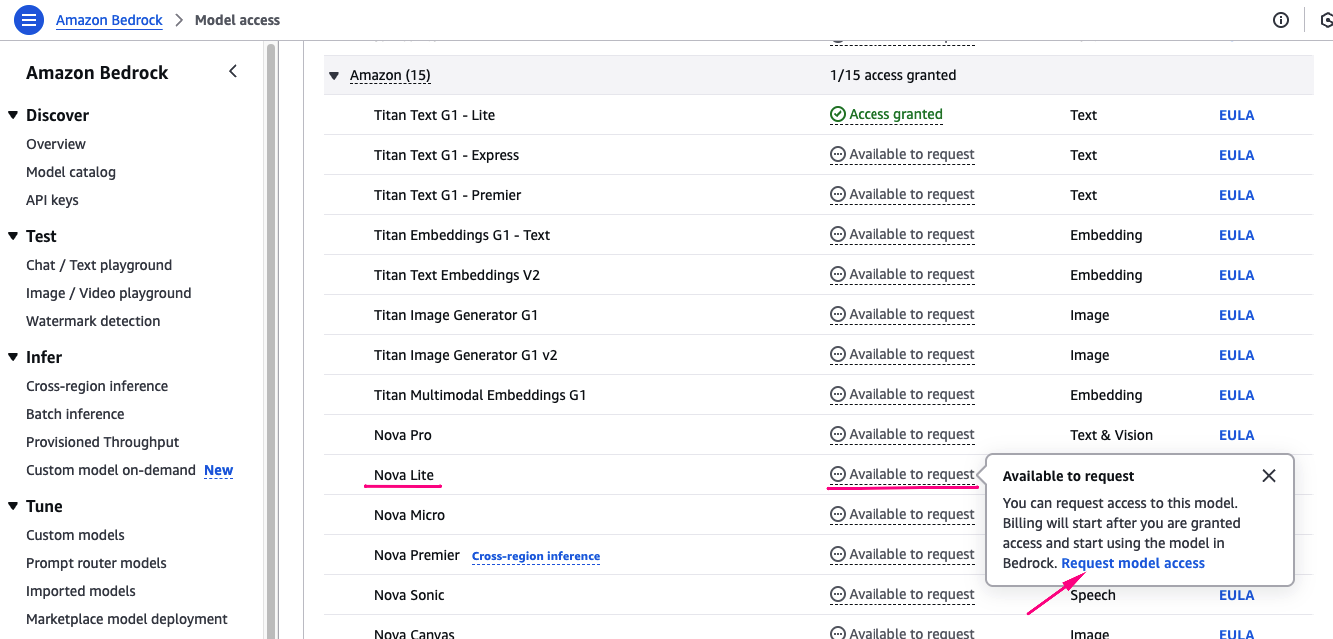
Task: Click status icon for Titan Text G1 - Express
Action: point(838,155)
